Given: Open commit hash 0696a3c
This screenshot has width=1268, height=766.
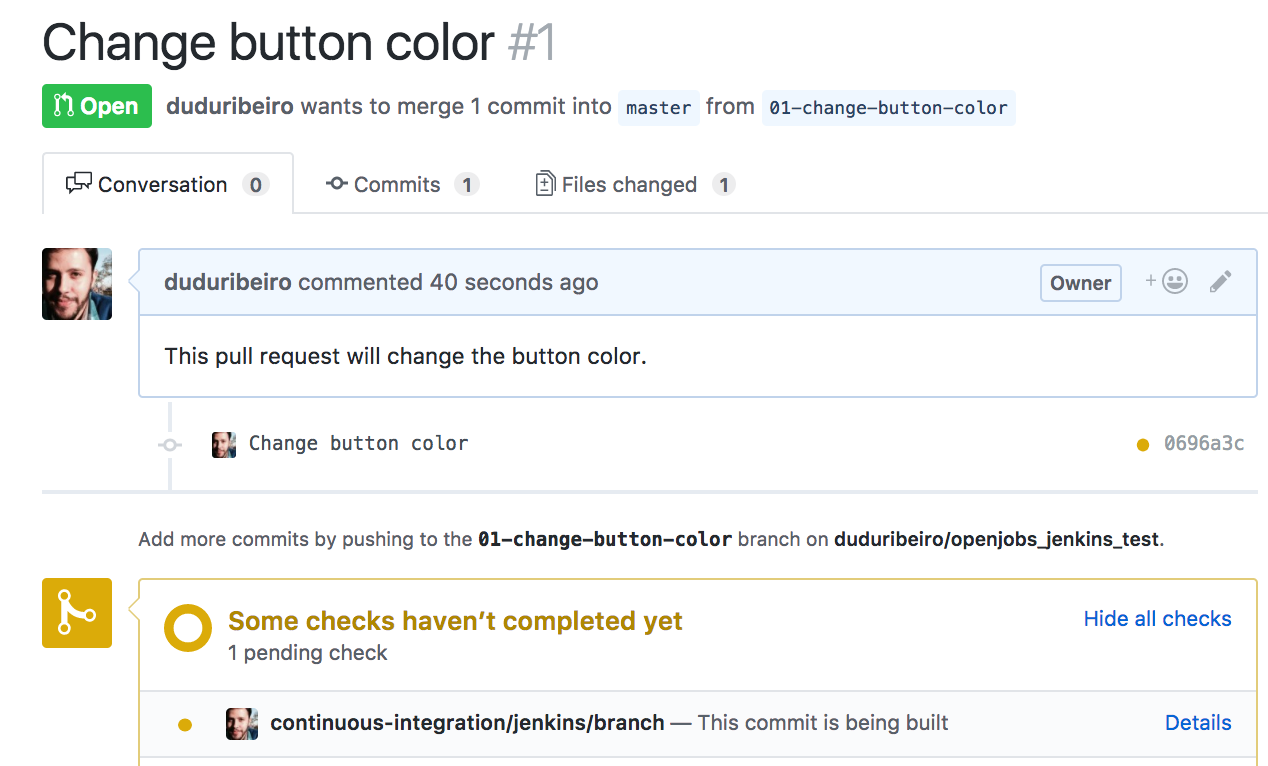Looking at the screenshot, I should 1204,444.
